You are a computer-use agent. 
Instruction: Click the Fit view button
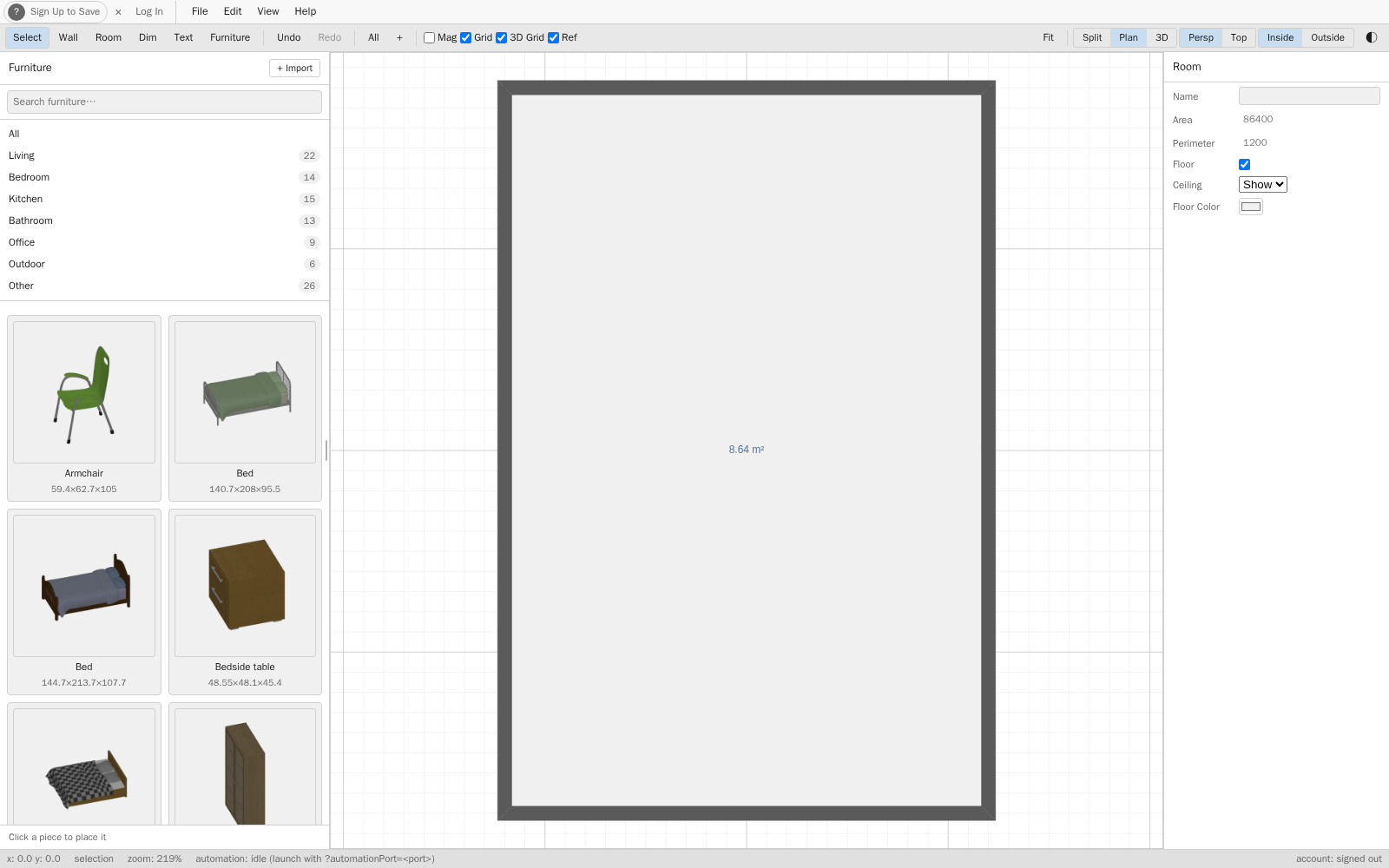pos(1048,37)
